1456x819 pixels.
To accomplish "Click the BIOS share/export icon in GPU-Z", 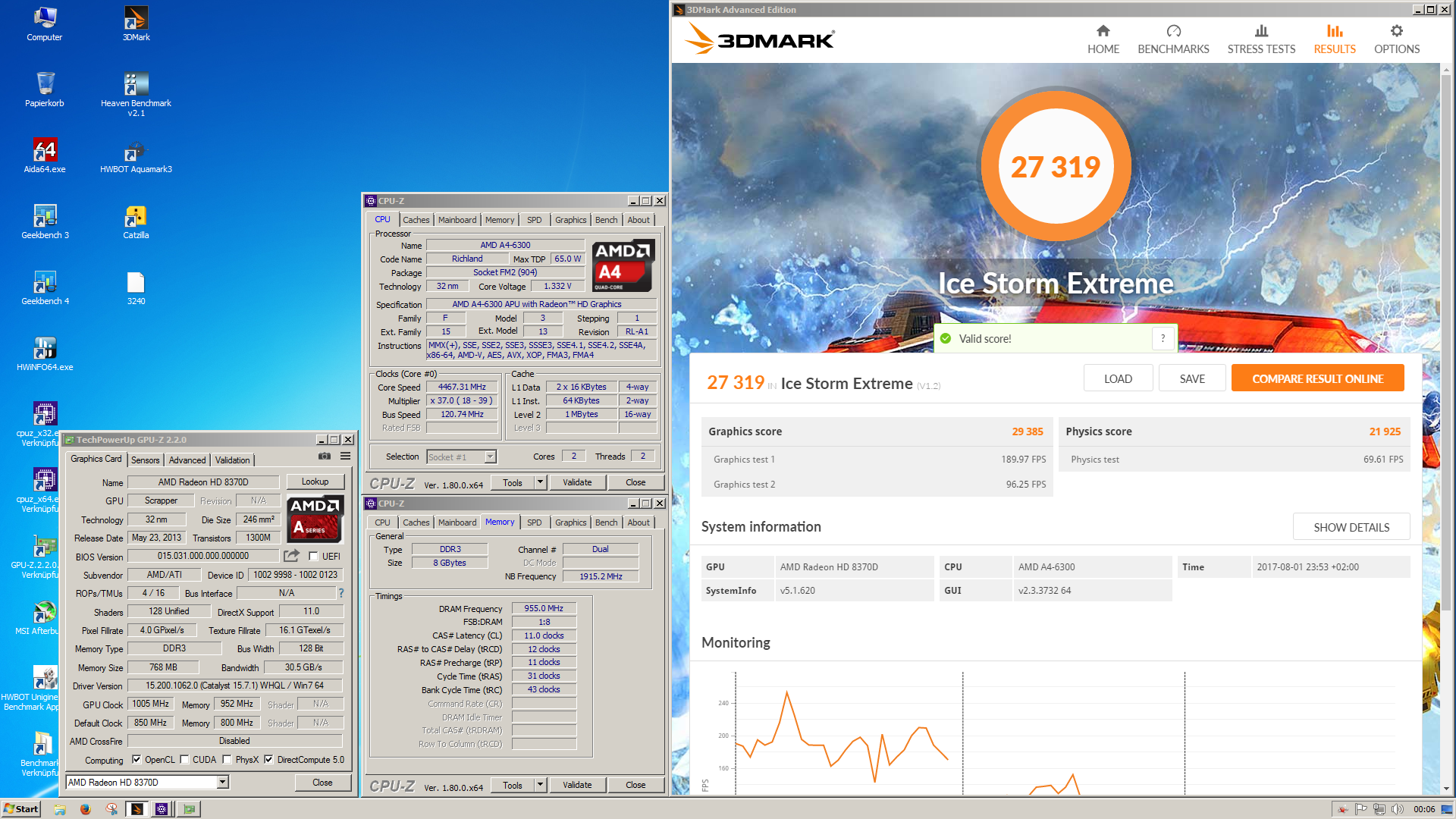I will point(291,556).
